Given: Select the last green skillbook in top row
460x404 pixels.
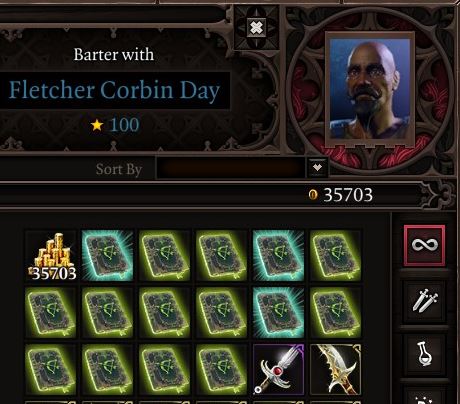Looking at the screenshot, I should pyautogui.click(x=335, y=255).
